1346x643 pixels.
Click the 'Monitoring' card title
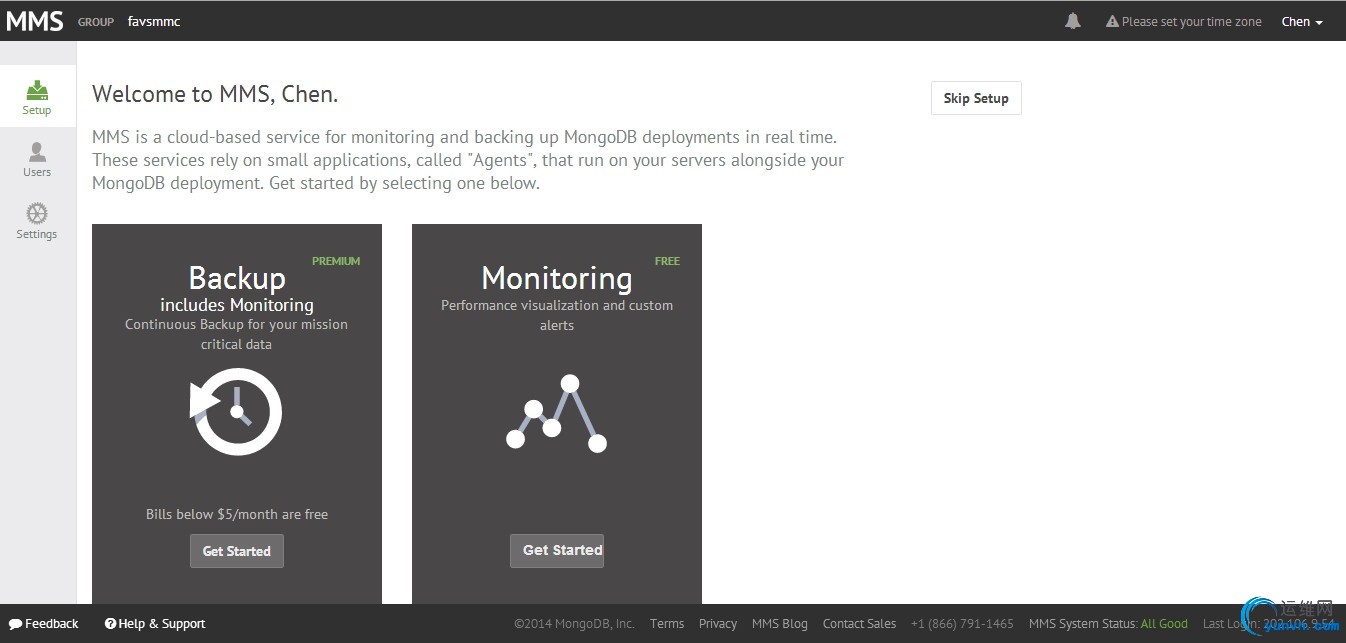click(557, 278)
